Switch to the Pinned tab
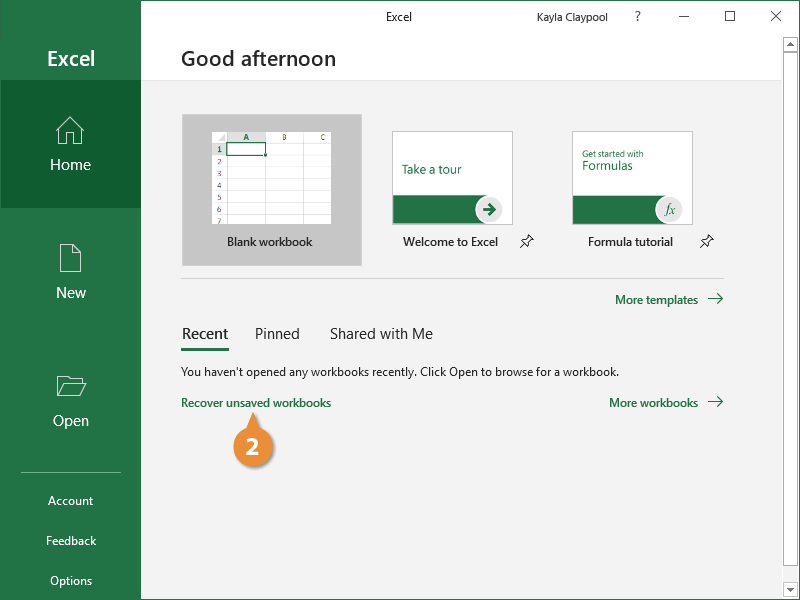Screen dimensions: 800x600 pos(277,334)
